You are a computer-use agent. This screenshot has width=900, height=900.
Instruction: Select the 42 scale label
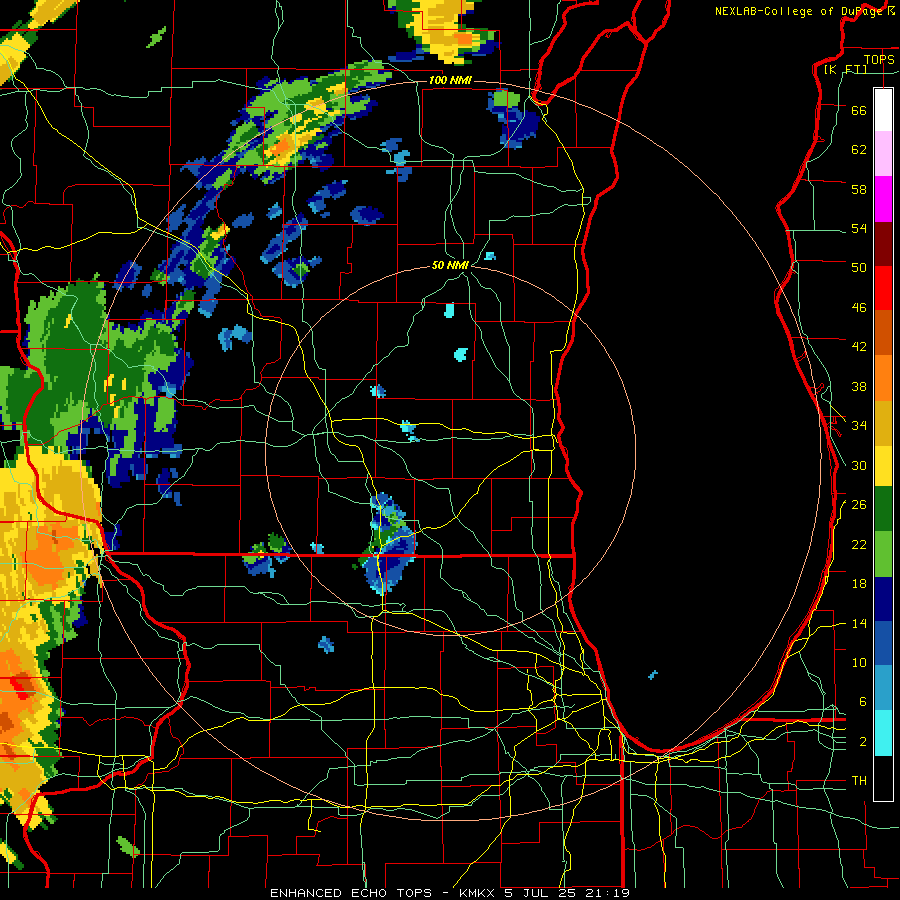click(859, 347)
